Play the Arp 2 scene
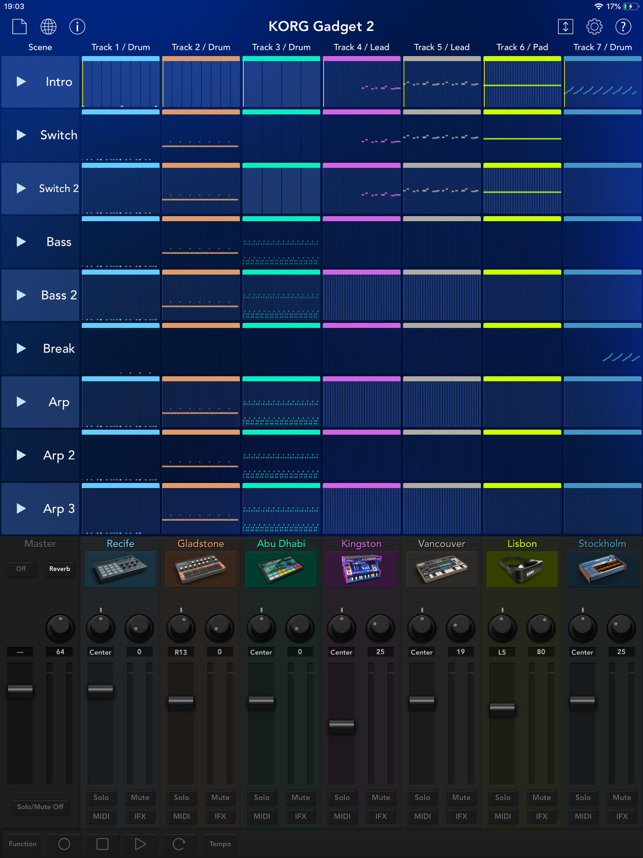The width and height of the screenshot is (643, 858). click(21, 455)
